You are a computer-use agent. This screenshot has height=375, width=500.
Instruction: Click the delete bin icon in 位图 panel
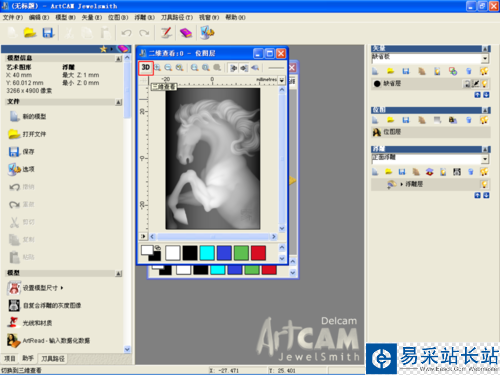click(x=469, y=120)
